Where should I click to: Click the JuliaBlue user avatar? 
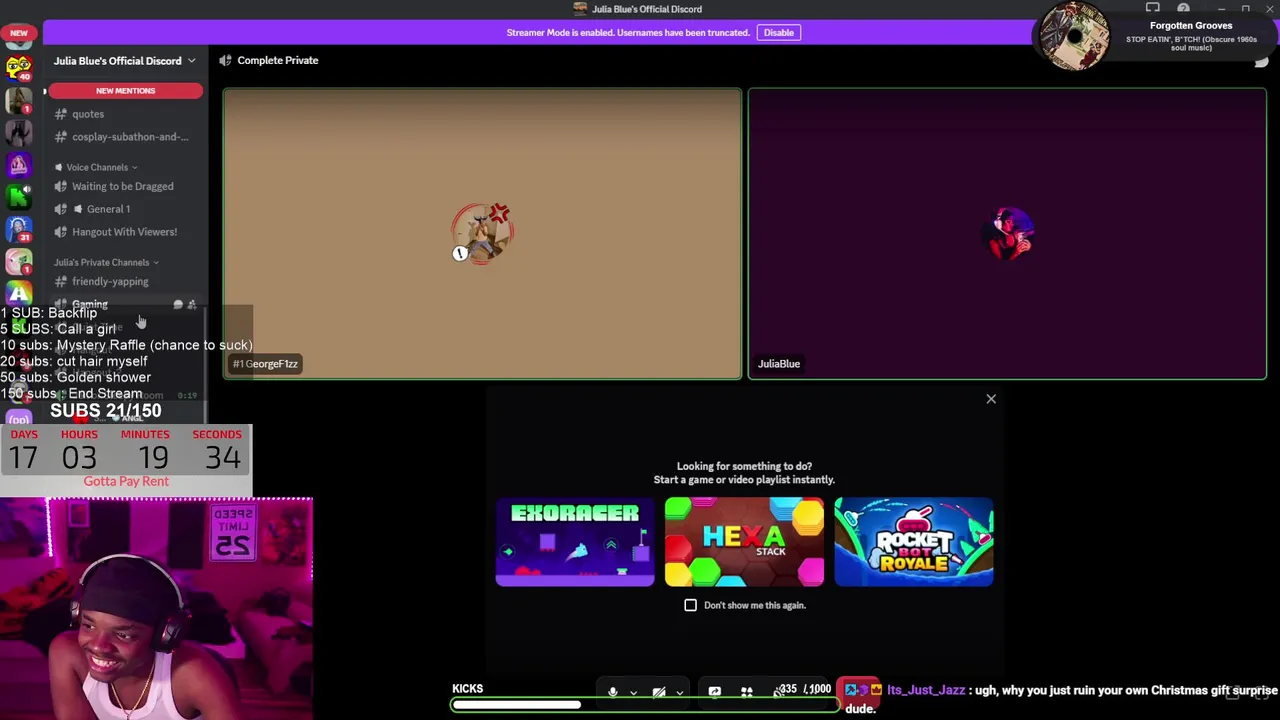point(1008,233)
